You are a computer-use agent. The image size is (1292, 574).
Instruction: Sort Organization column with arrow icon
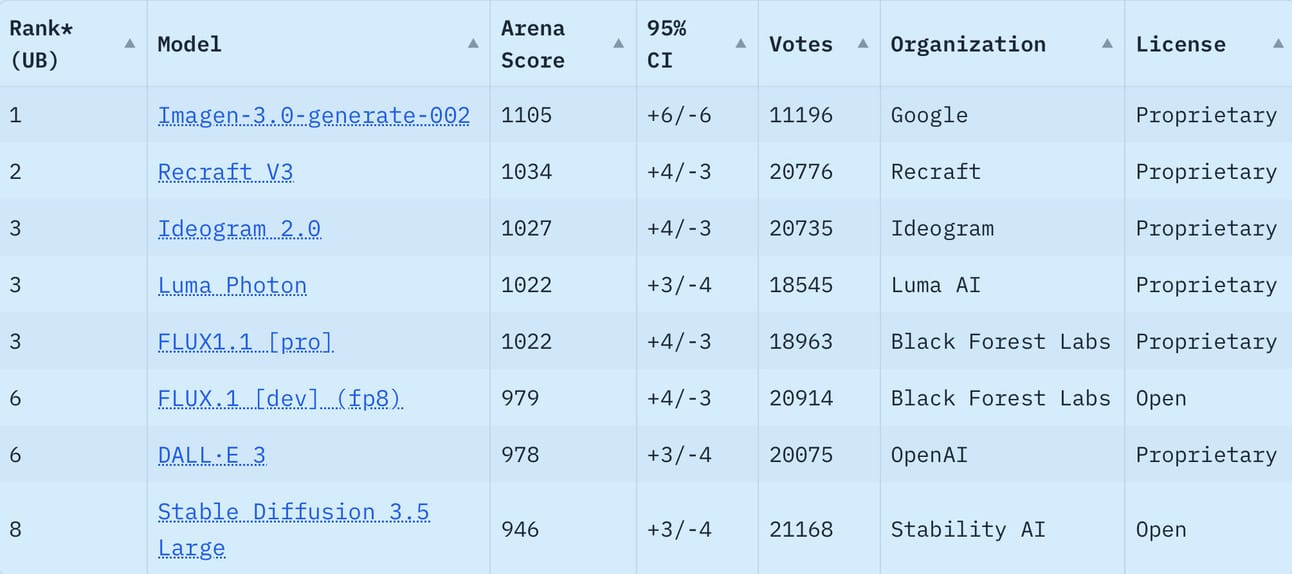[x=1107, y=44]
